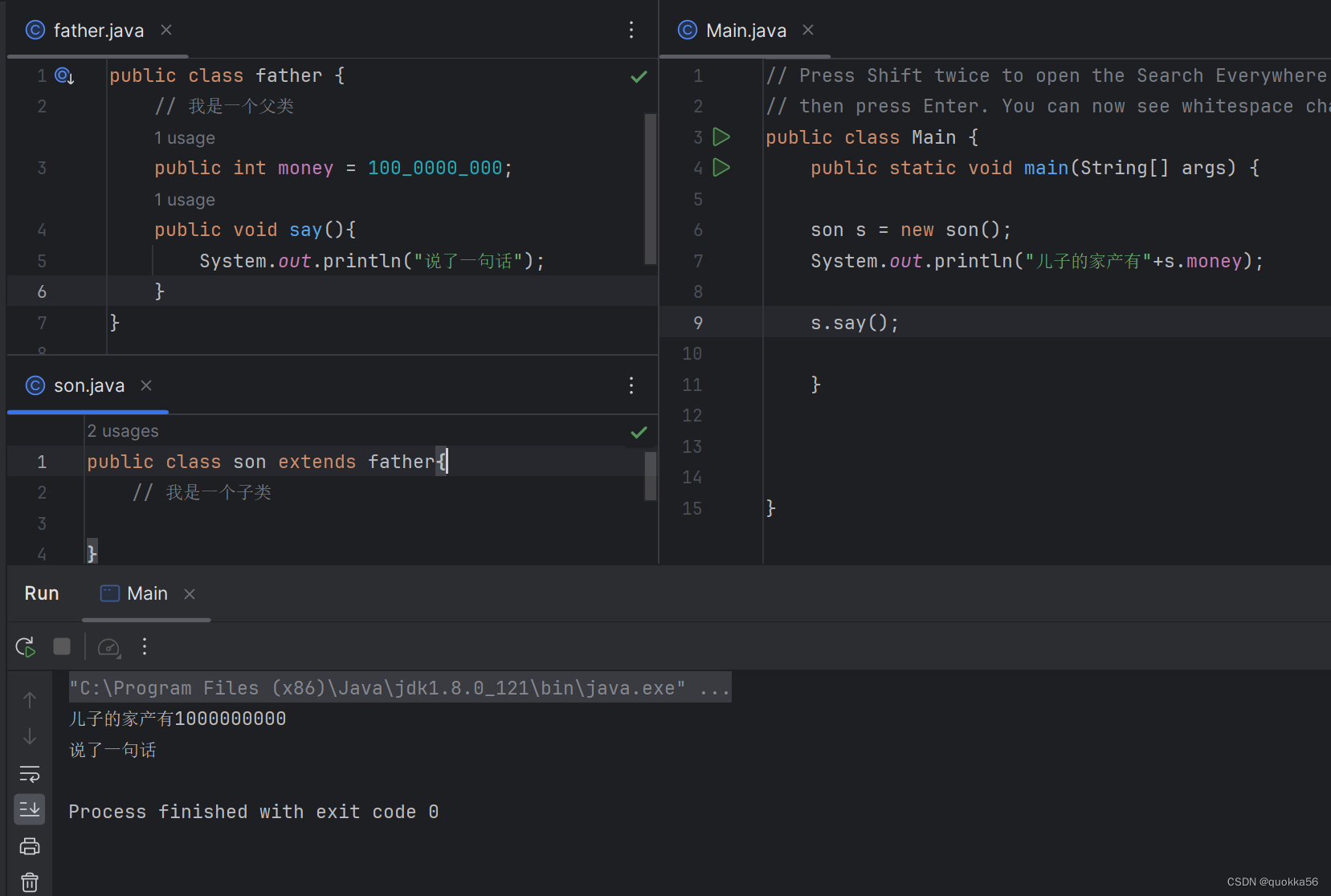
Task: Click 's.say();' on line 9 of Main.java
Action: (855, 323)
